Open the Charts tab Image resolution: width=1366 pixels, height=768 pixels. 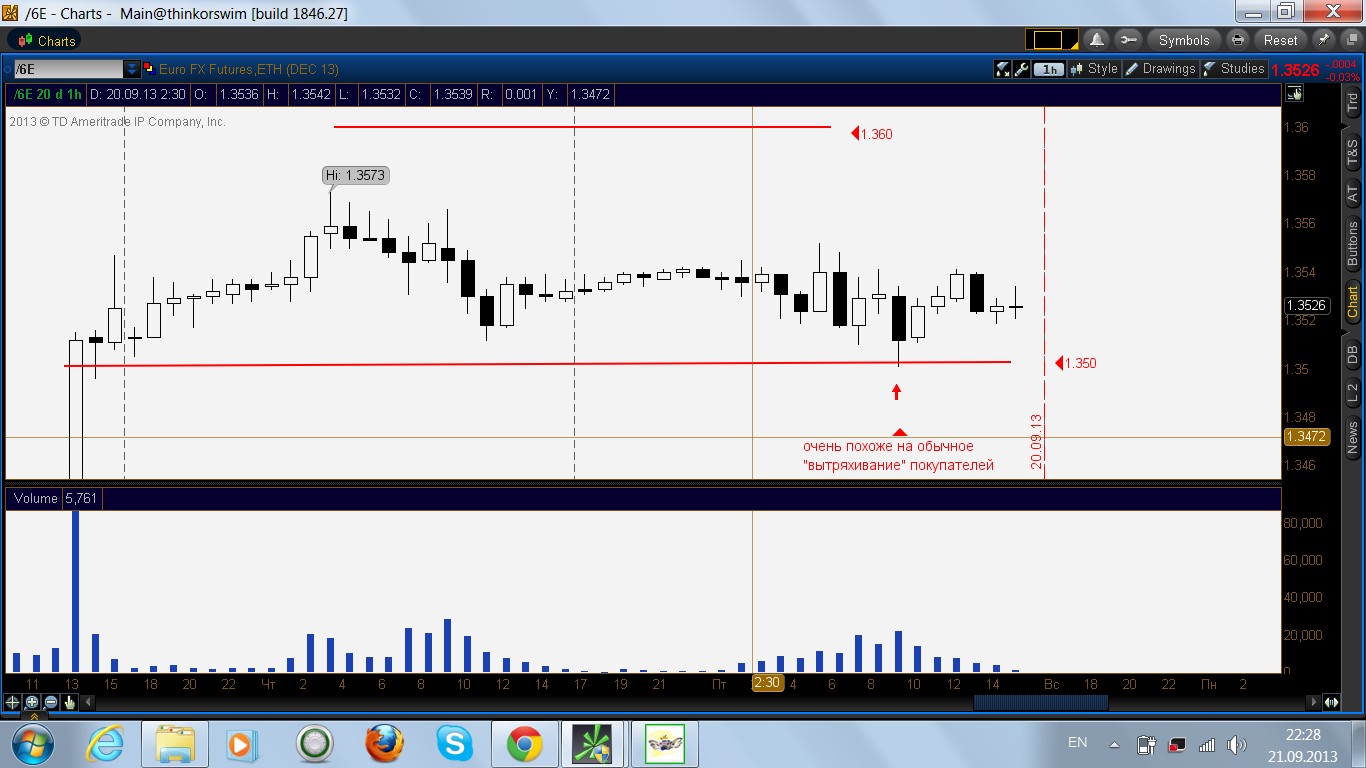pos(45,41)
